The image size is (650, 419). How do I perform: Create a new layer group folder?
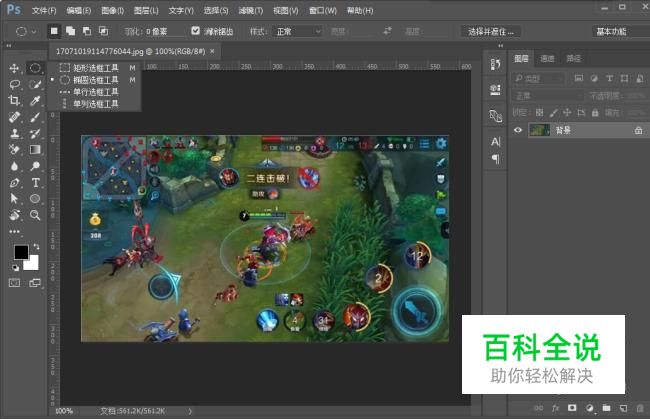606,408
